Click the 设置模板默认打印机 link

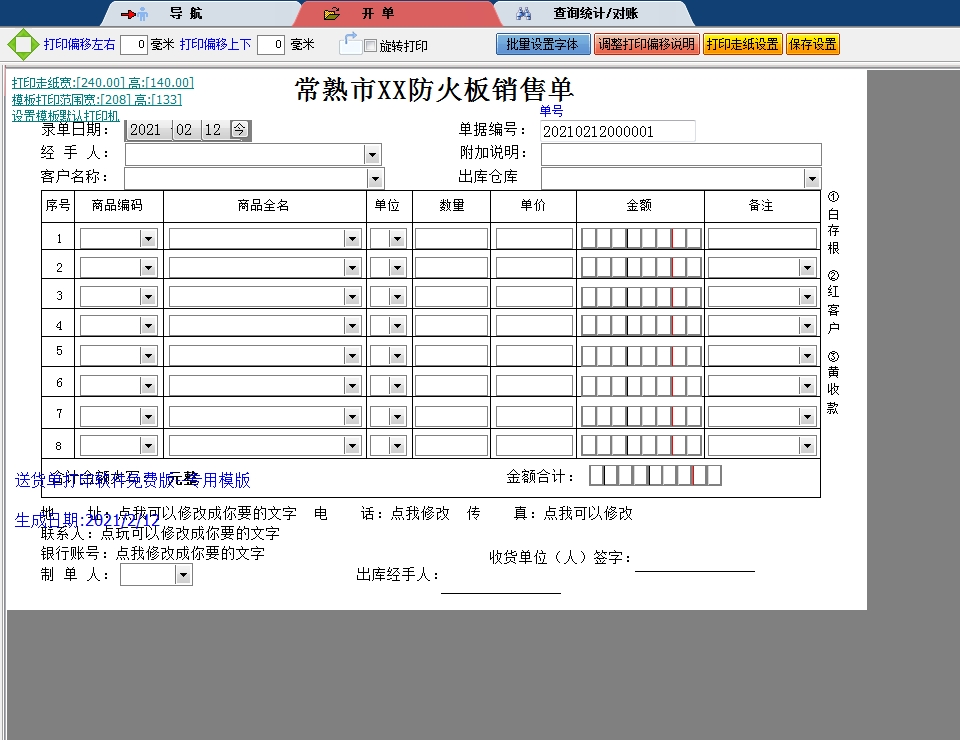[x=65, y=115]
